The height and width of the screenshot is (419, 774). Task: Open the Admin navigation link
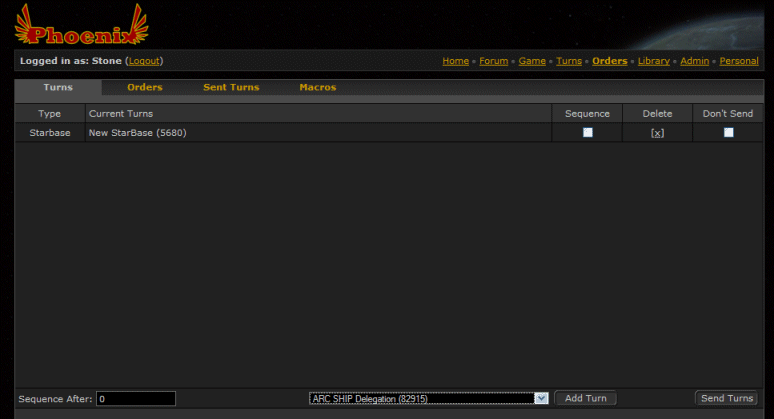(695, 61)
